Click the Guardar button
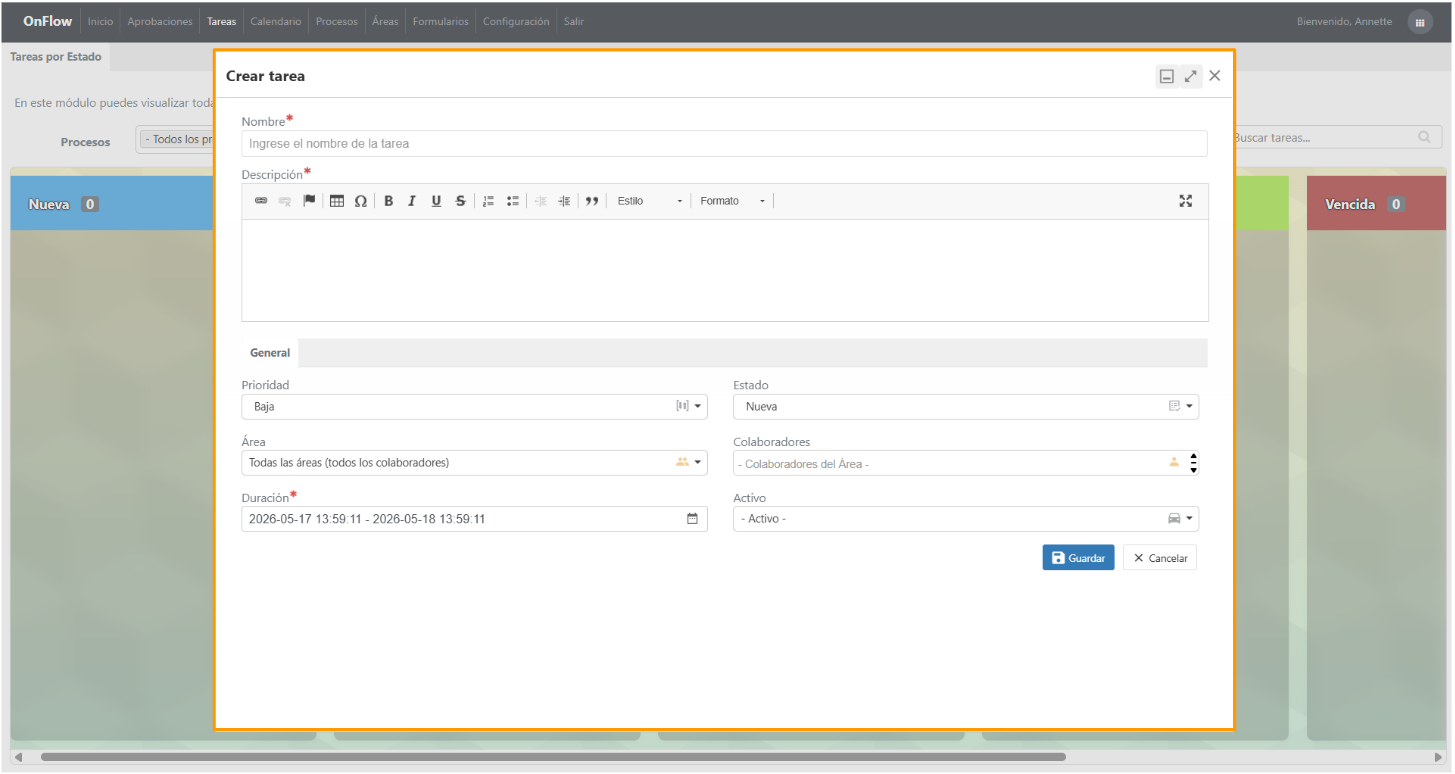1455x774 pixels. (1078, 558)
